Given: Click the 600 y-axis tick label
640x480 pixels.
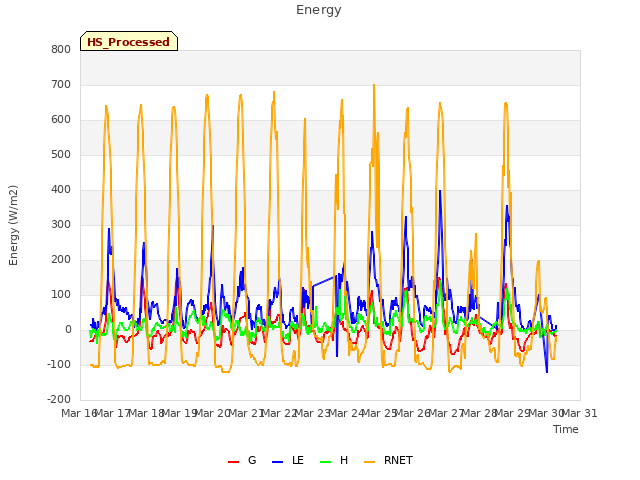Looking at the screenshot, I should [61, 120].
